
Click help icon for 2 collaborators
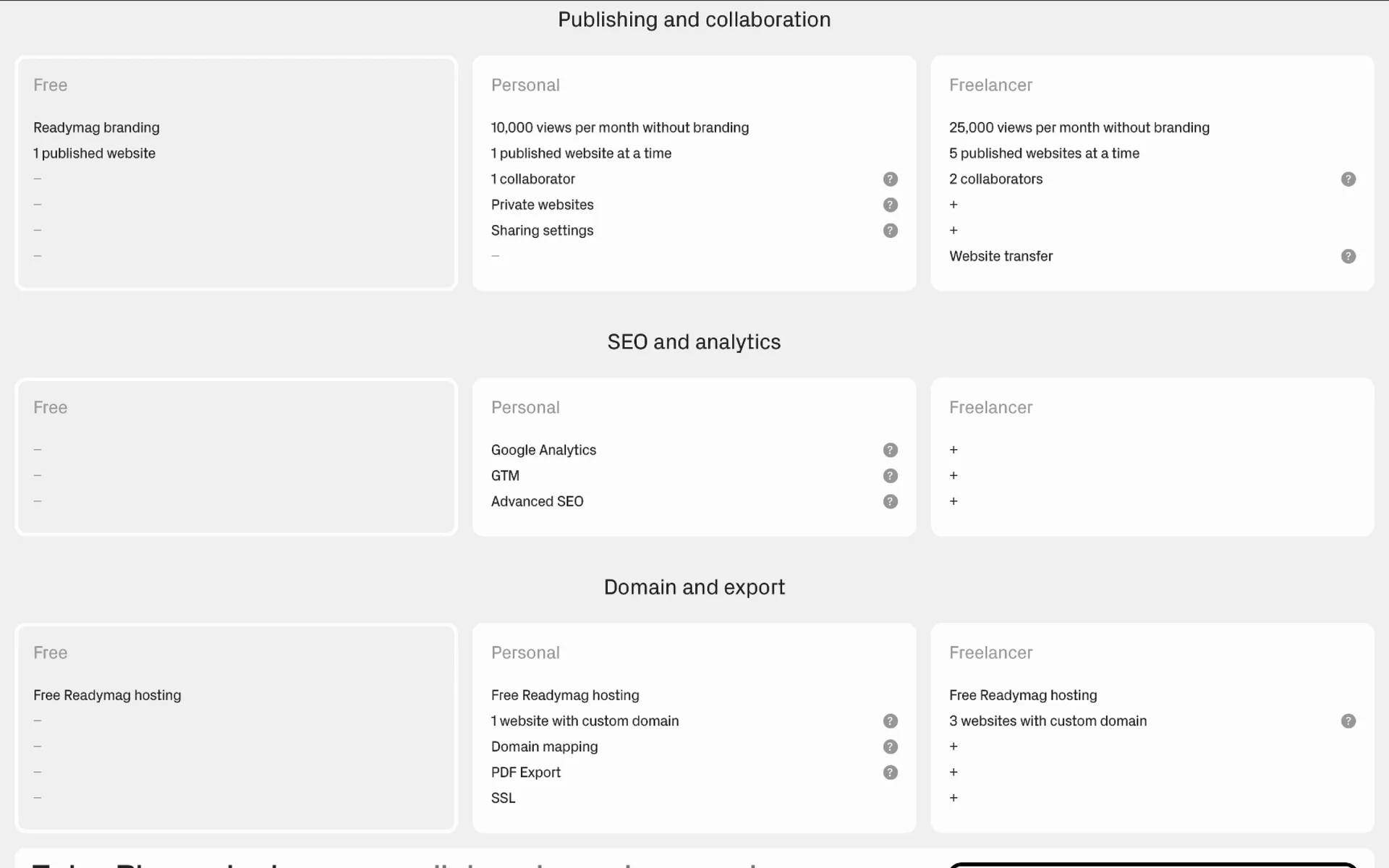1348,179
